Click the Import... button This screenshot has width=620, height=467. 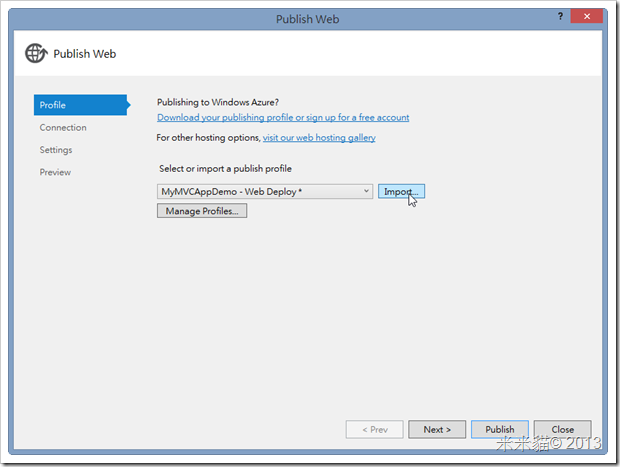tap(401, 191)
